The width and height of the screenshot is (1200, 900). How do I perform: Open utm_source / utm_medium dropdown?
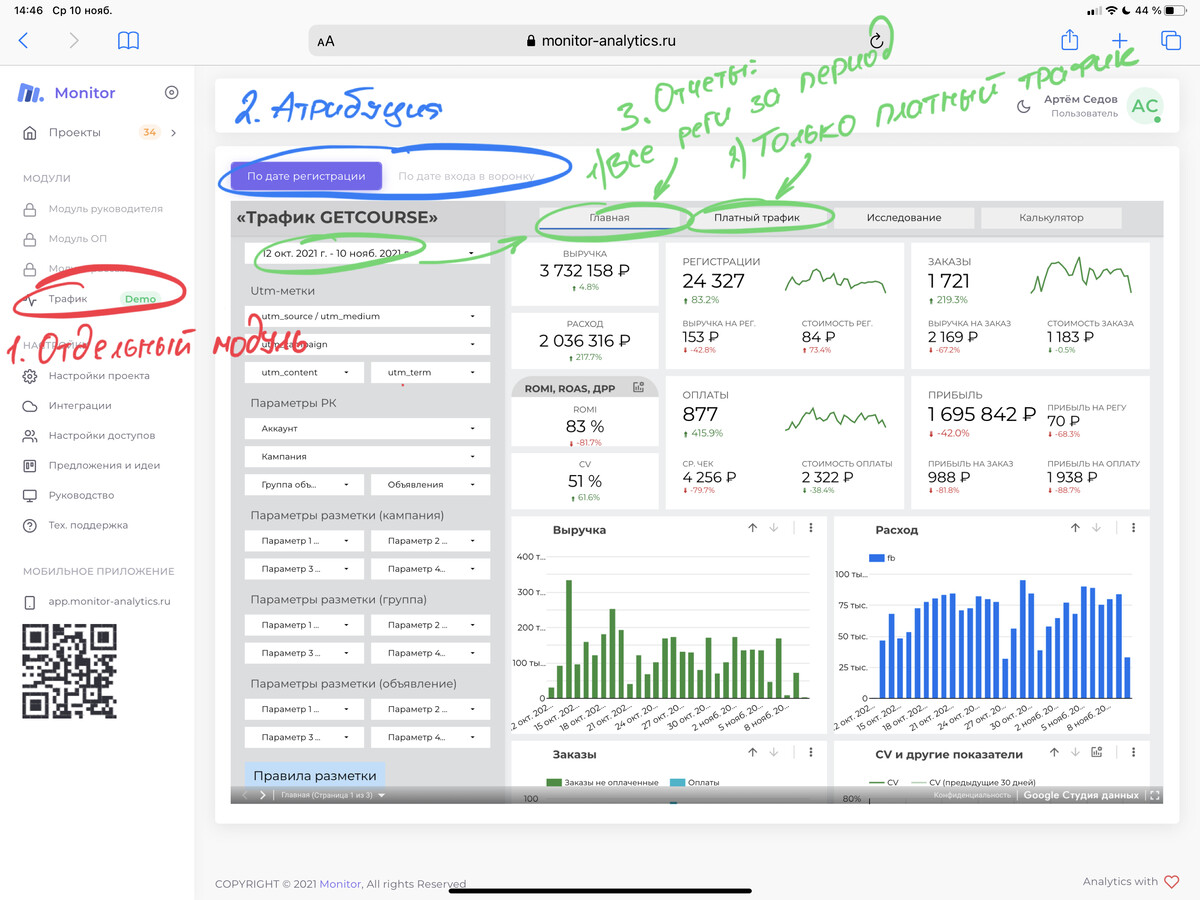(x=367, y=316)
